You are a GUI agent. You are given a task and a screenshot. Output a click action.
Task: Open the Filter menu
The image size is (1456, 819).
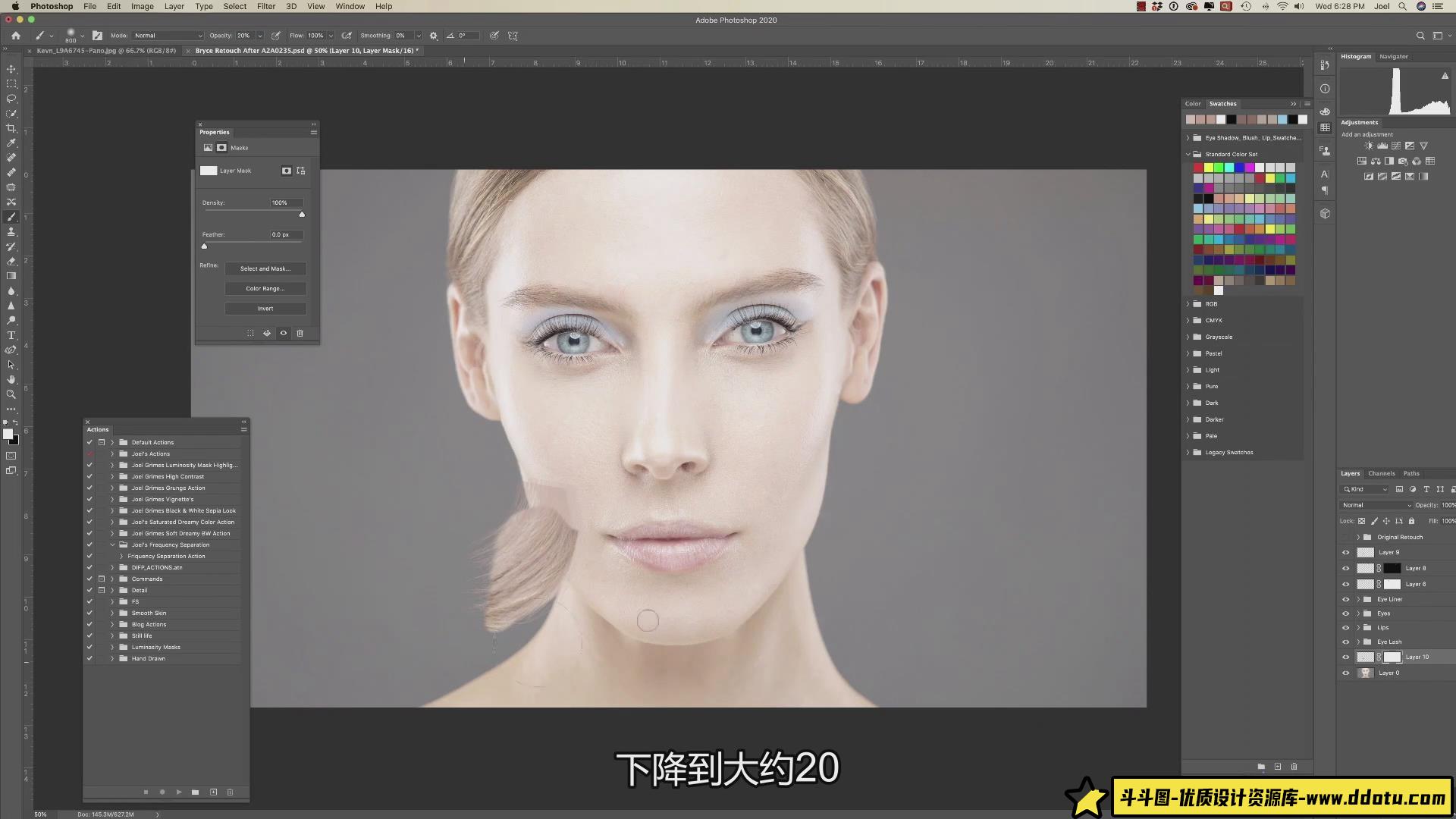tap(265, 6)
